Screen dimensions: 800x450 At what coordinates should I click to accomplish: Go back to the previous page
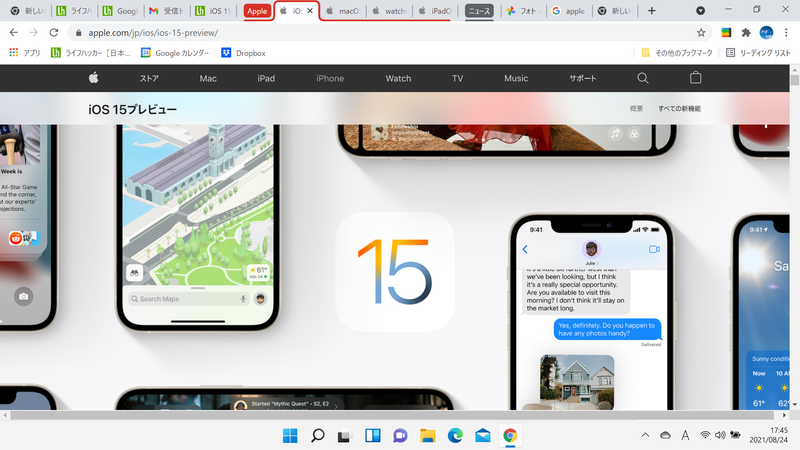(14, 33)
